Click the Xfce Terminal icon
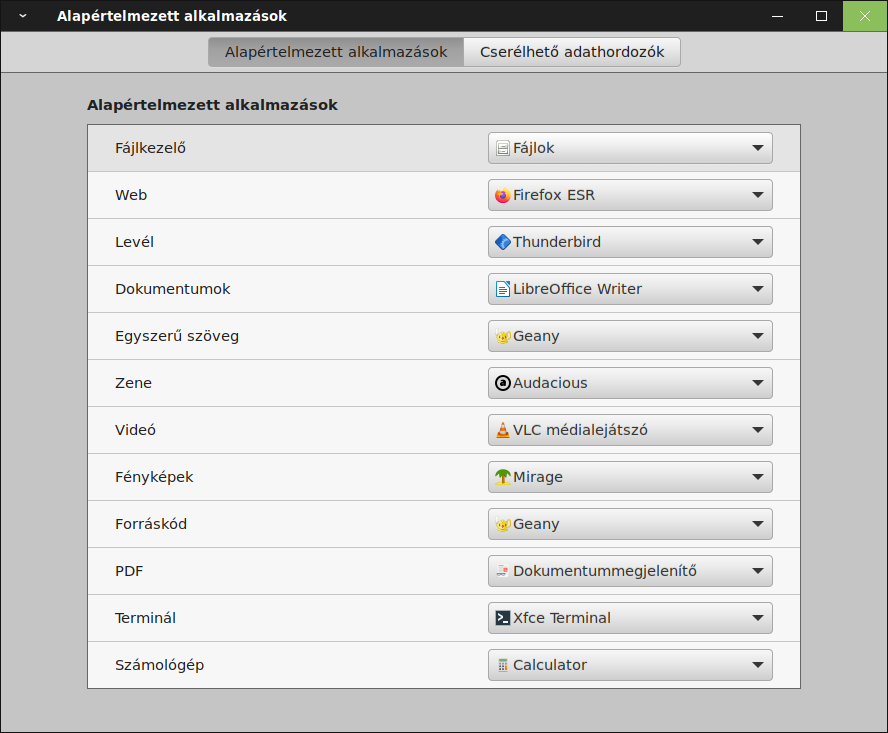This screenshot has width=888, height=733. pyautogui.click(x=502, y=619)
